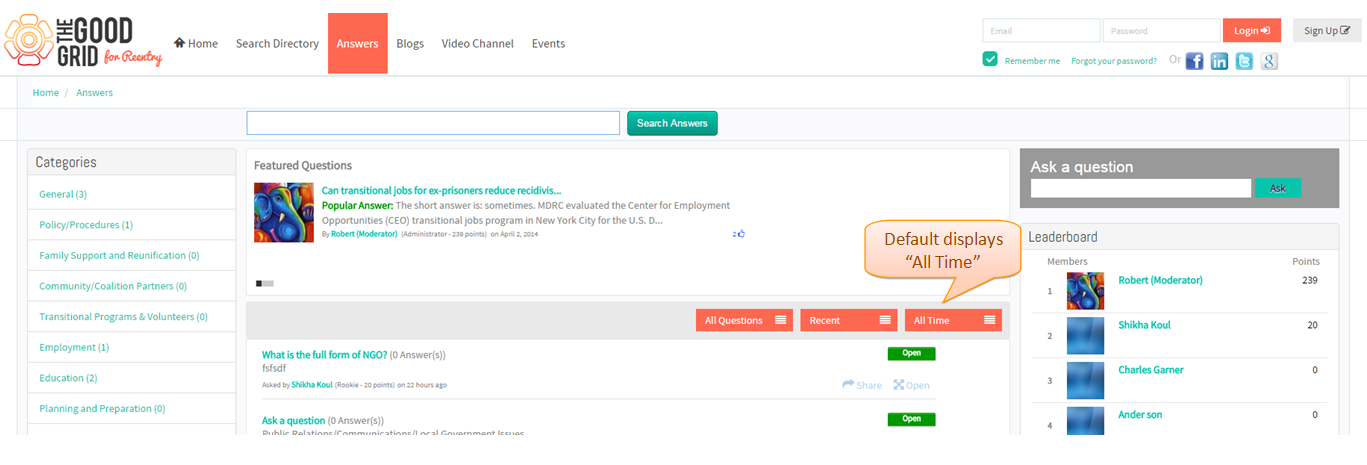Click Answers breadcrumb link
This screenshot has height=465, width=1367.
click(x=95, y=92)
